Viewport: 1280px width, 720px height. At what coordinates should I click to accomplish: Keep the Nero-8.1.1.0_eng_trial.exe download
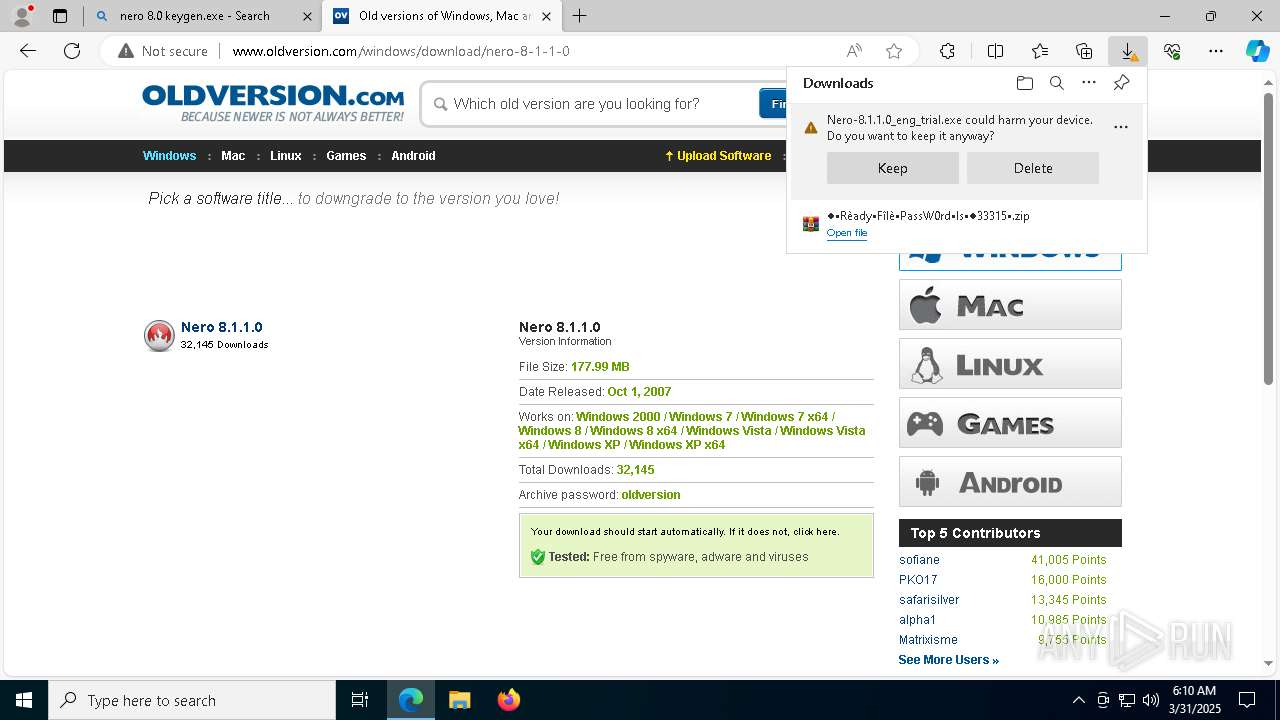pyautogui.click(x=893, y=168)
